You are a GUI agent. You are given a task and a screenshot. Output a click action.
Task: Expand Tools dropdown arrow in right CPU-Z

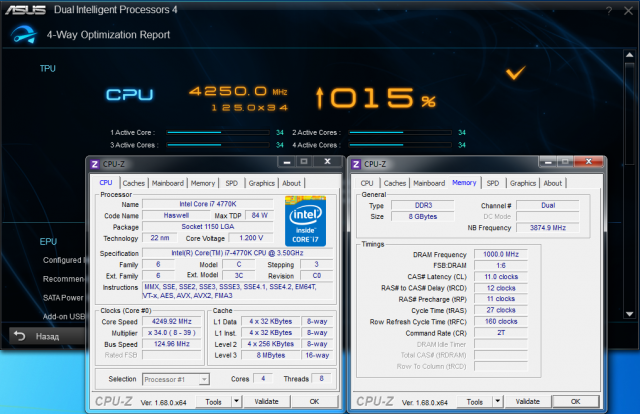coord(498,402)
